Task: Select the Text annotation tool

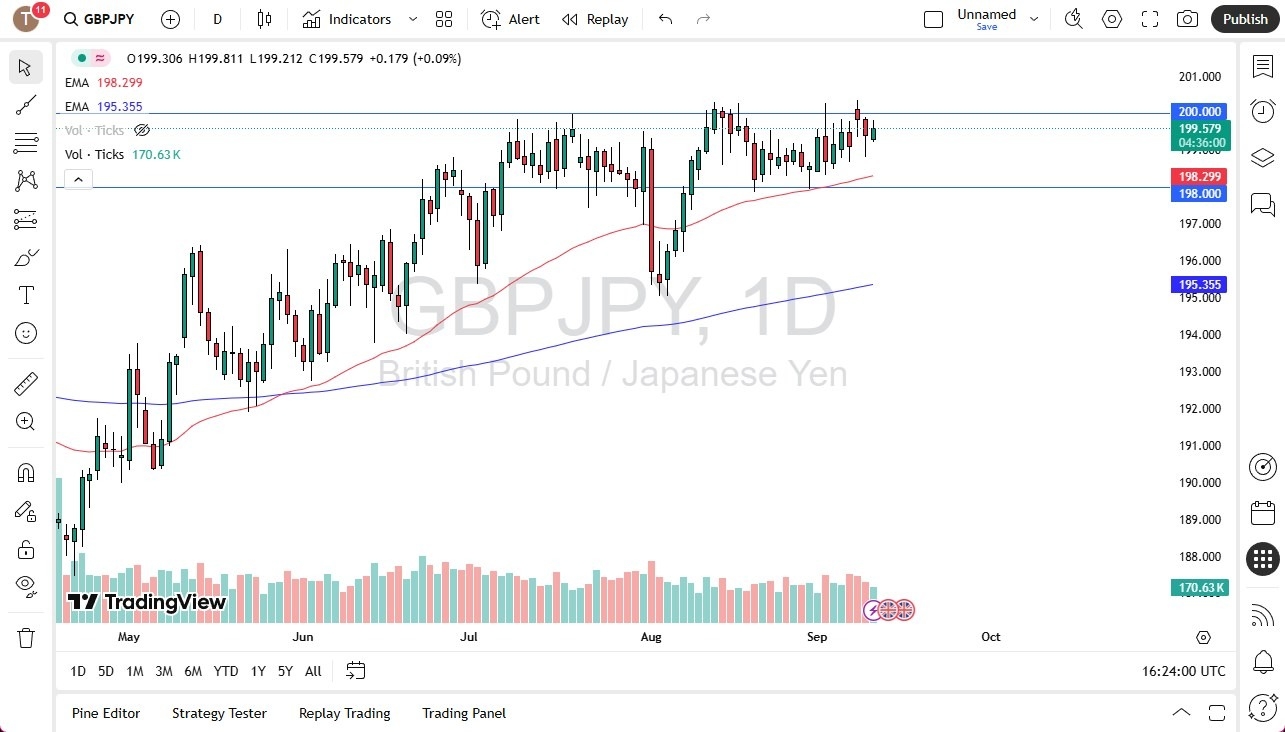Action: (26, 294)
